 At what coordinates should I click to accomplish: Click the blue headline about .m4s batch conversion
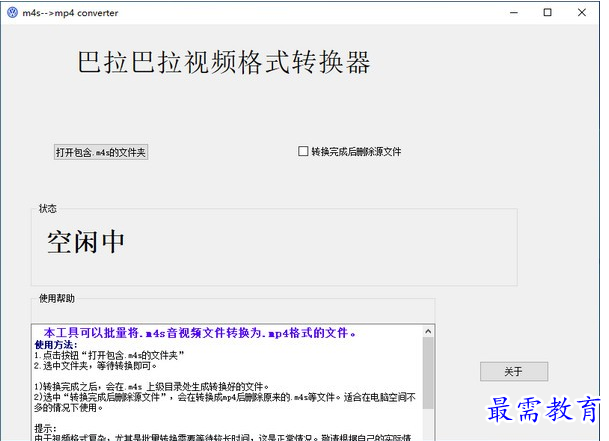coord(200,333)
